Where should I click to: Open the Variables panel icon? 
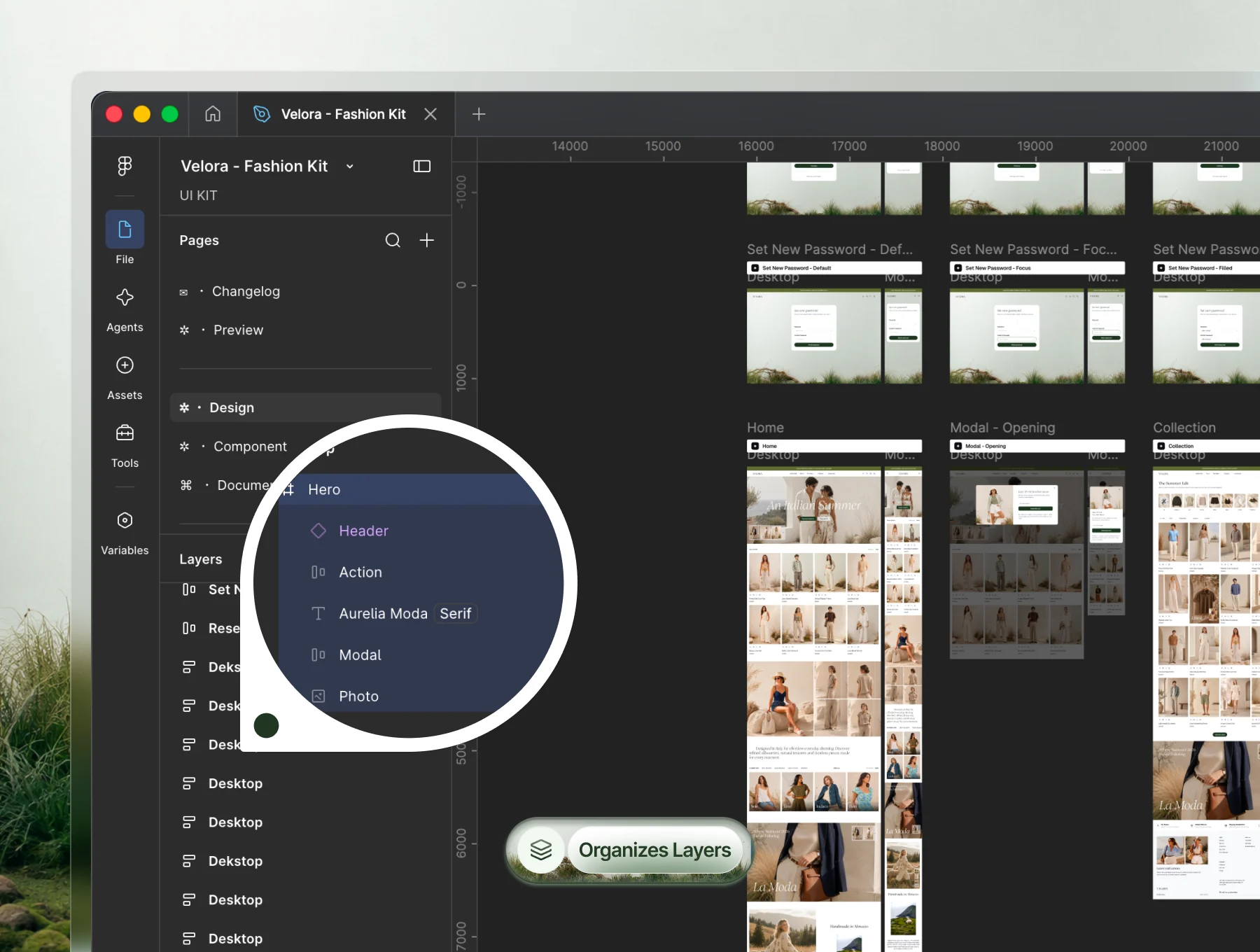coord(125,520)
